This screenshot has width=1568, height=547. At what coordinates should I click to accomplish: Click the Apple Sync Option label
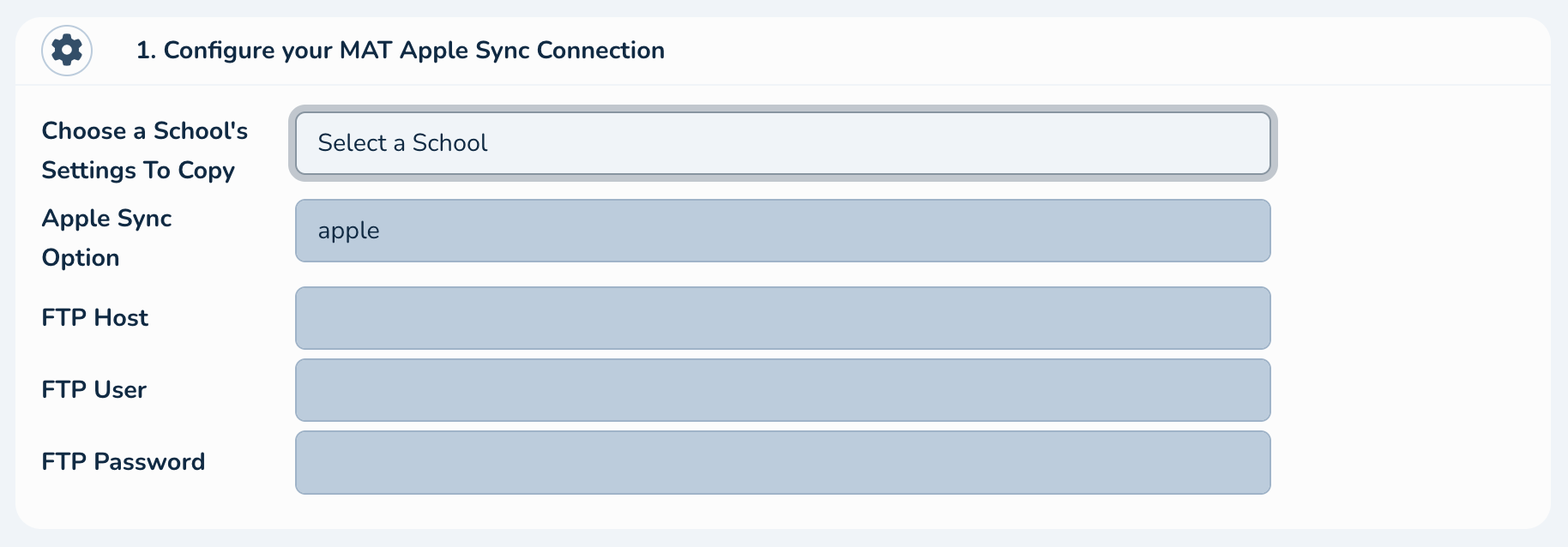106,237
